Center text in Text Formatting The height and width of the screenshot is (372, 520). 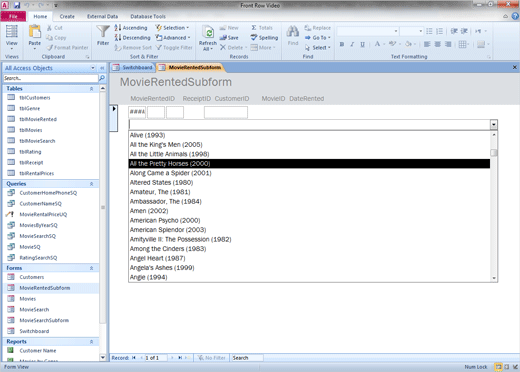click(x=438, y=44)
